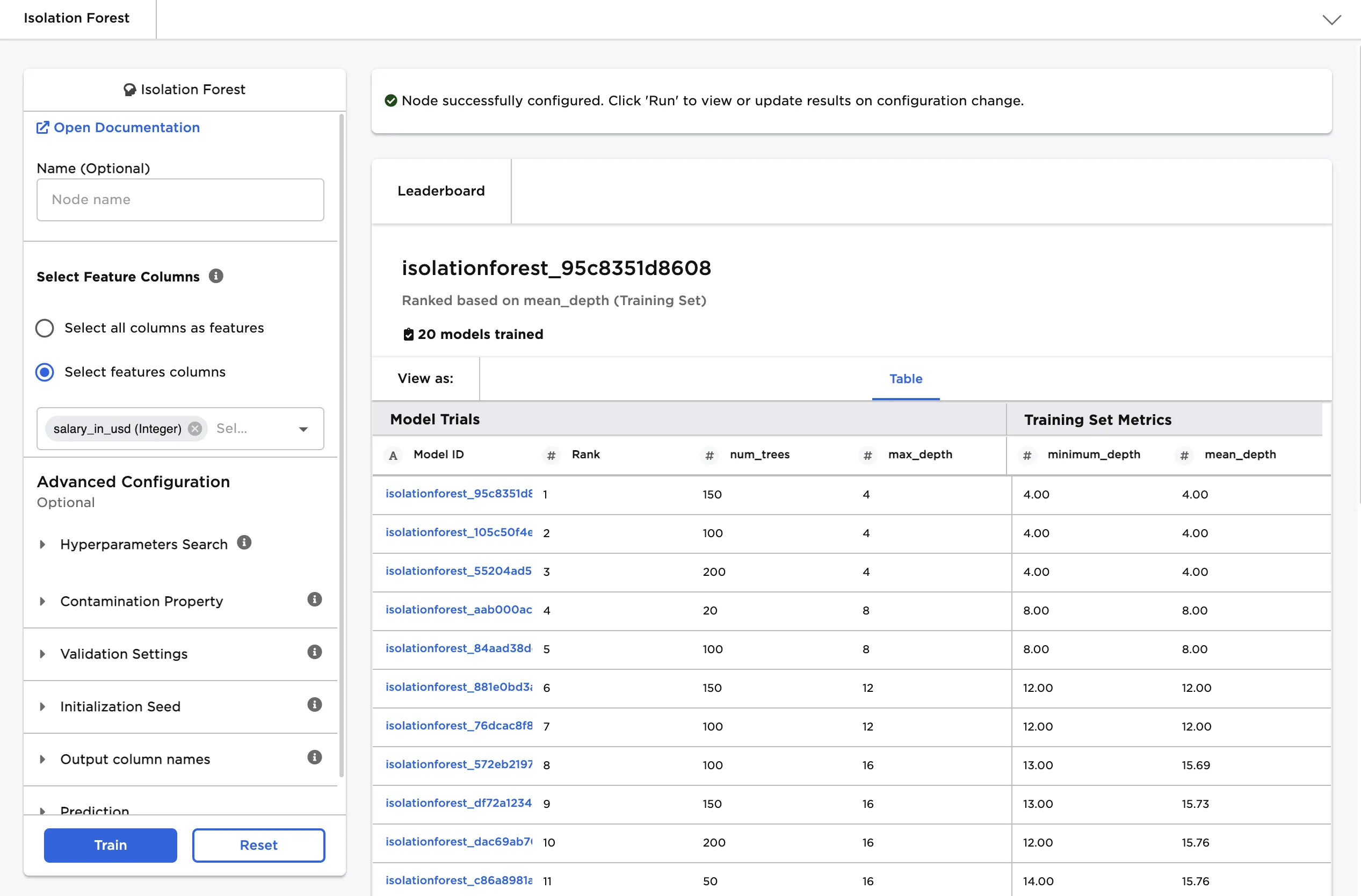This screenshot has width=1361, height=896.
Task: Click Initialization Seed info icon
Action: click(315, 704)
